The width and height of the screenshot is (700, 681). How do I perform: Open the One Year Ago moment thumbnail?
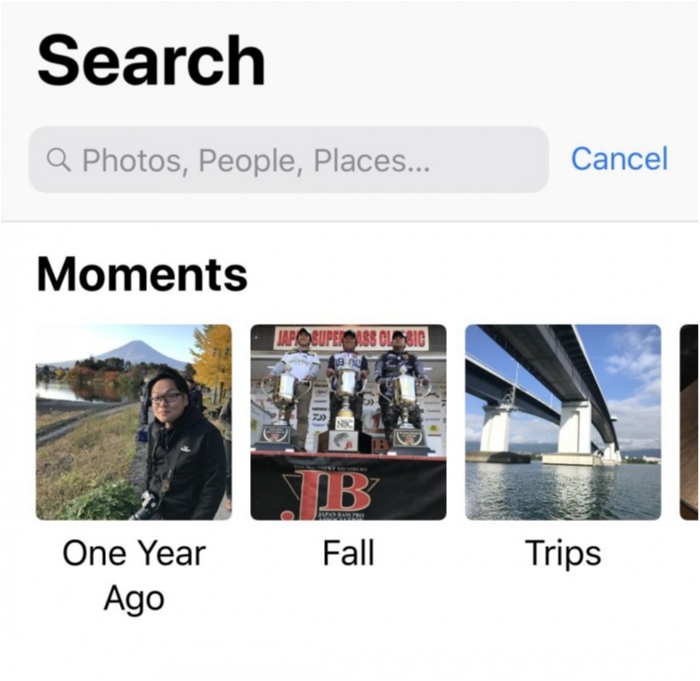coord(134,422)
